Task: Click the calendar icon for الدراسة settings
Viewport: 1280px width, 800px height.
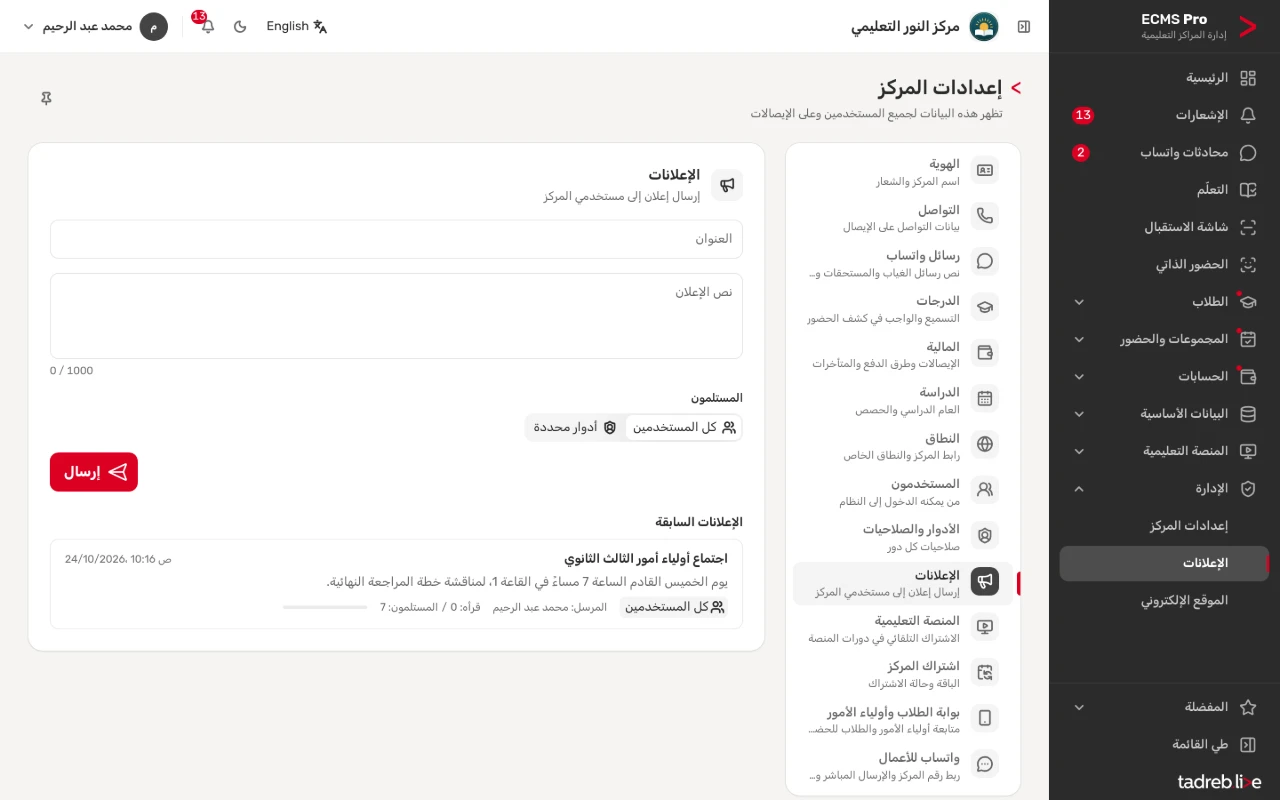Action: coord(985,398)
